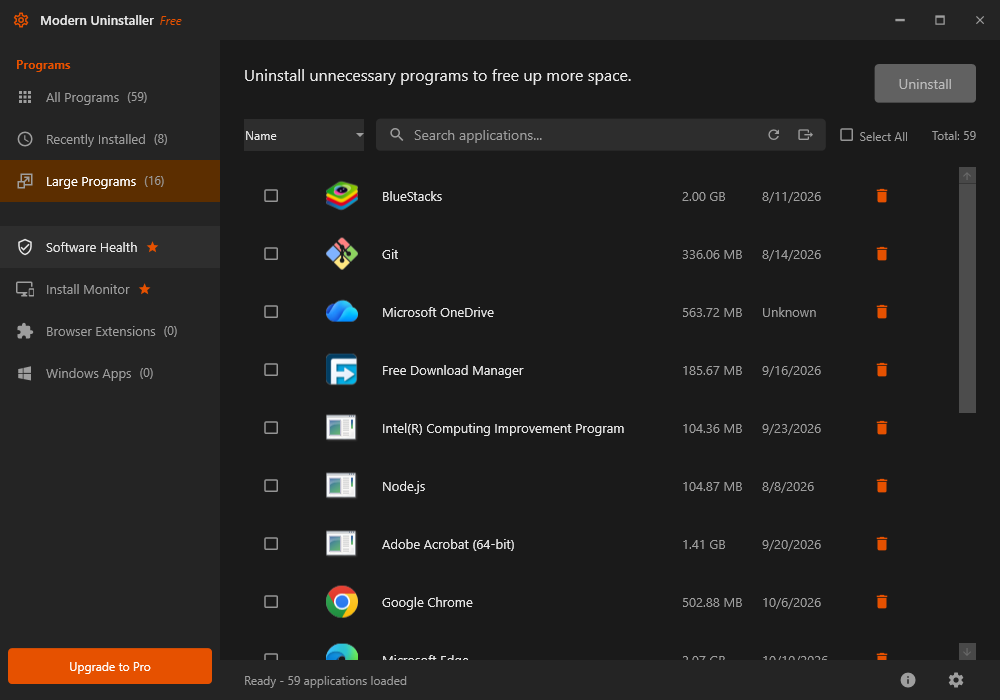The width and height of the screenshot is (1000, 700).
Task: Click the Total: 59 label
Action: [x=953, y=136]
